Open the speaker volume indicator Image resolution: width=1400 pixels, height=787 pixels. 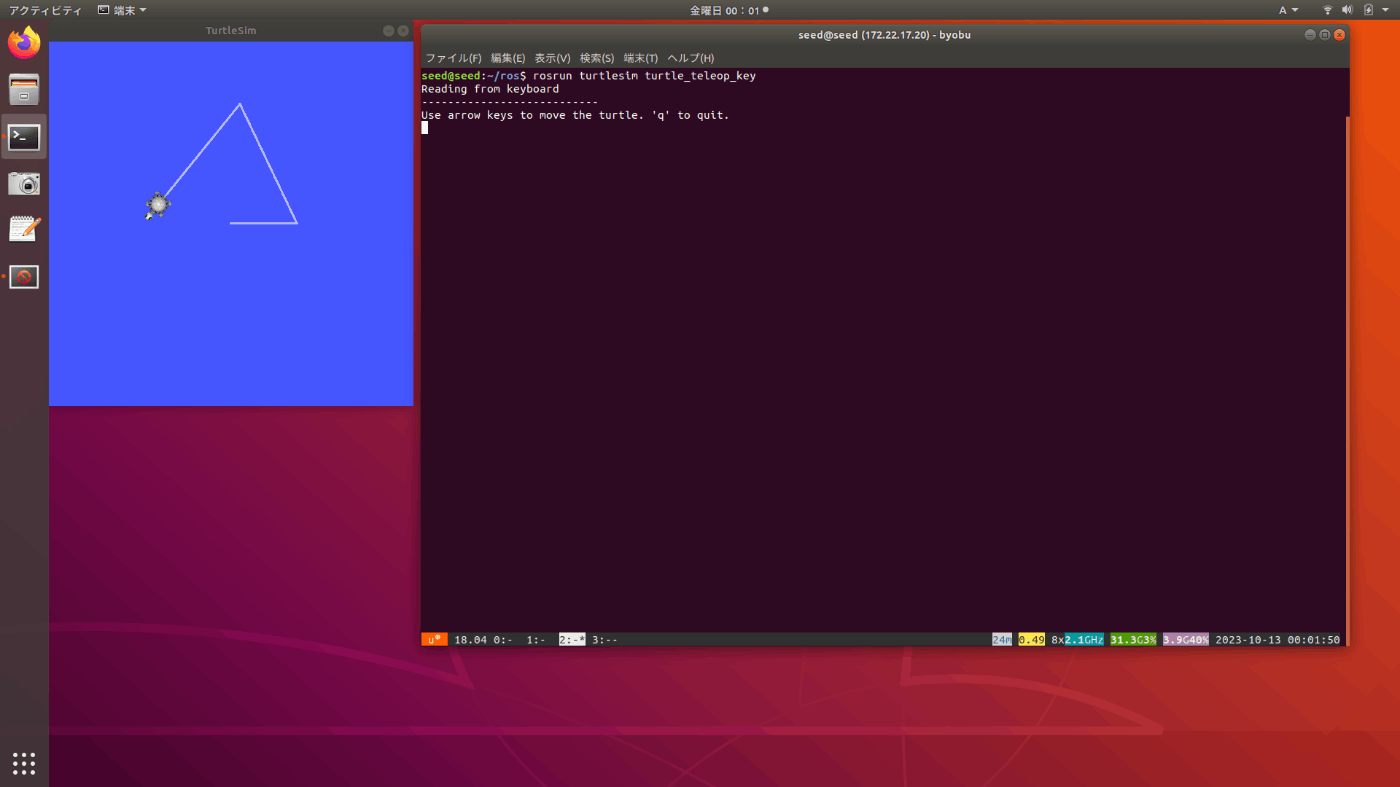tap(1348, 10)
